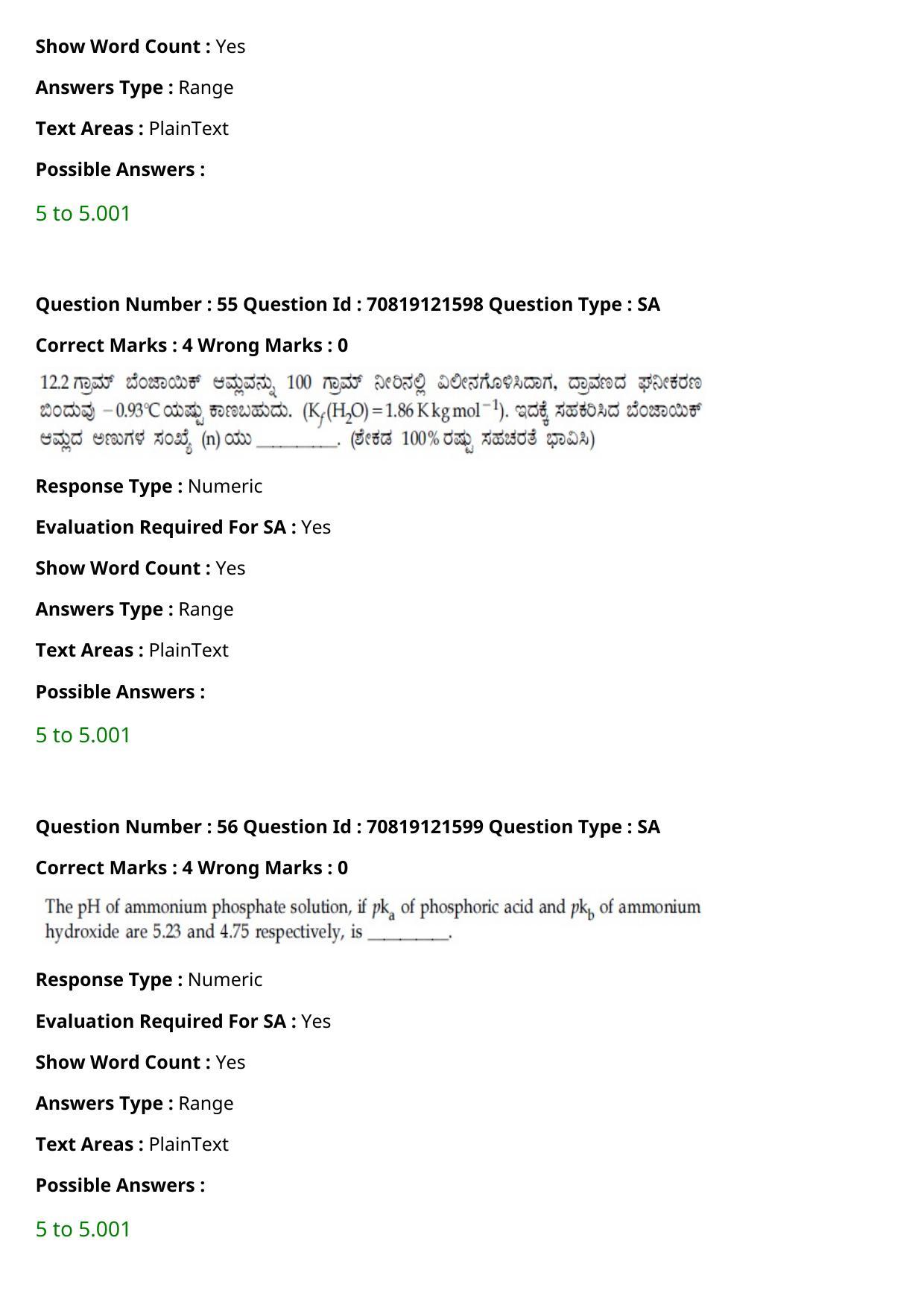Click the Correct Marks line of Question 56
Image resolution: width=924 pixels, height=1308 pixels.
point(192,868)
